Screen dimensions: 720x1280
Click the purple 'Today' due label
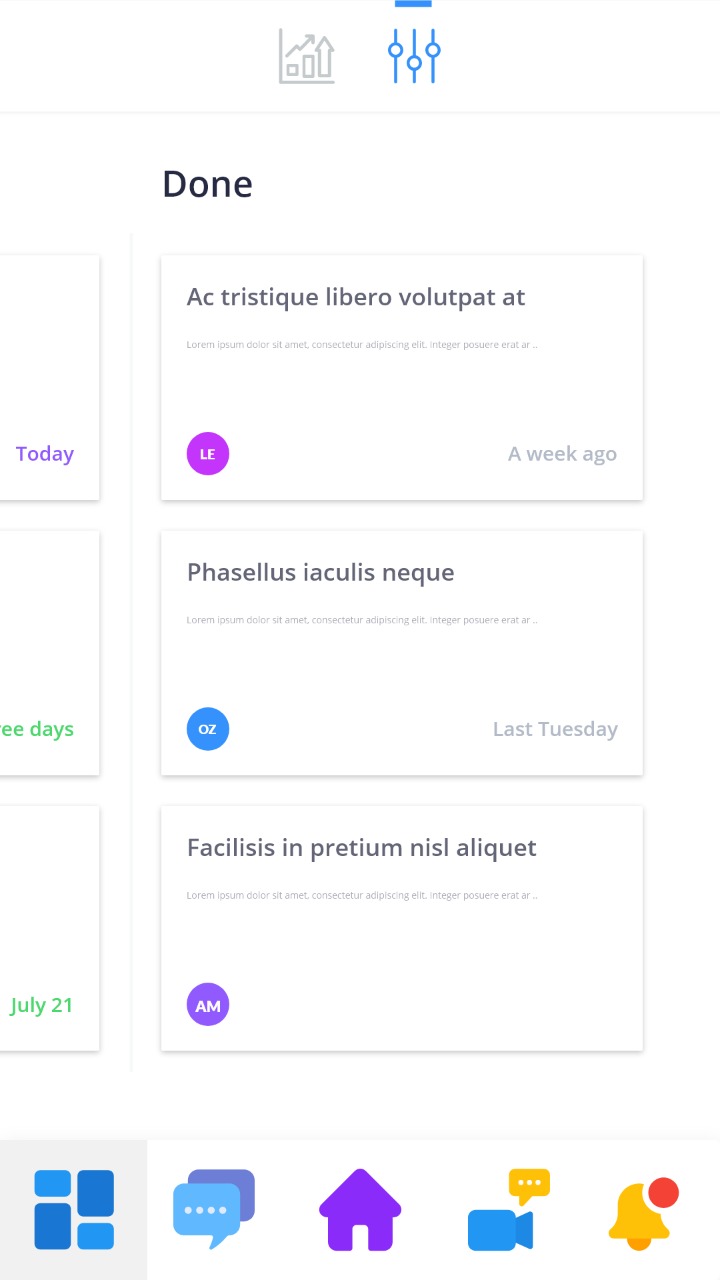(45, 454)
